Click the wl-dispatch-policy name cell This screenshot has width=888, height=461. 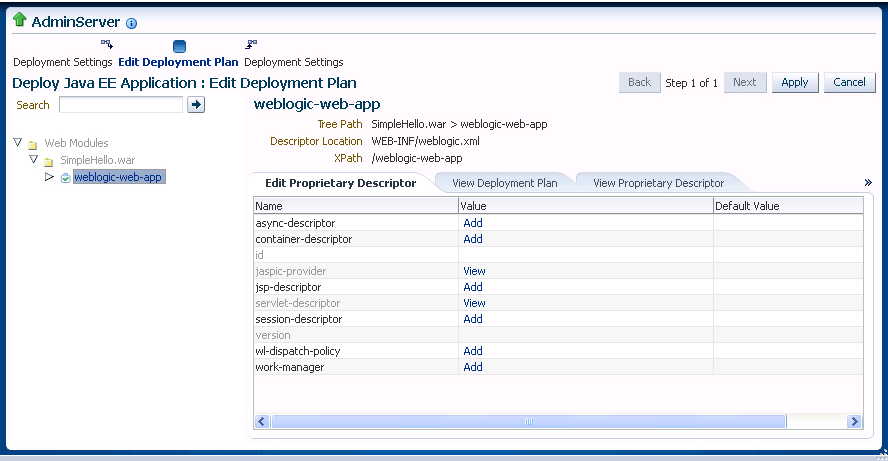pos(356,351)
